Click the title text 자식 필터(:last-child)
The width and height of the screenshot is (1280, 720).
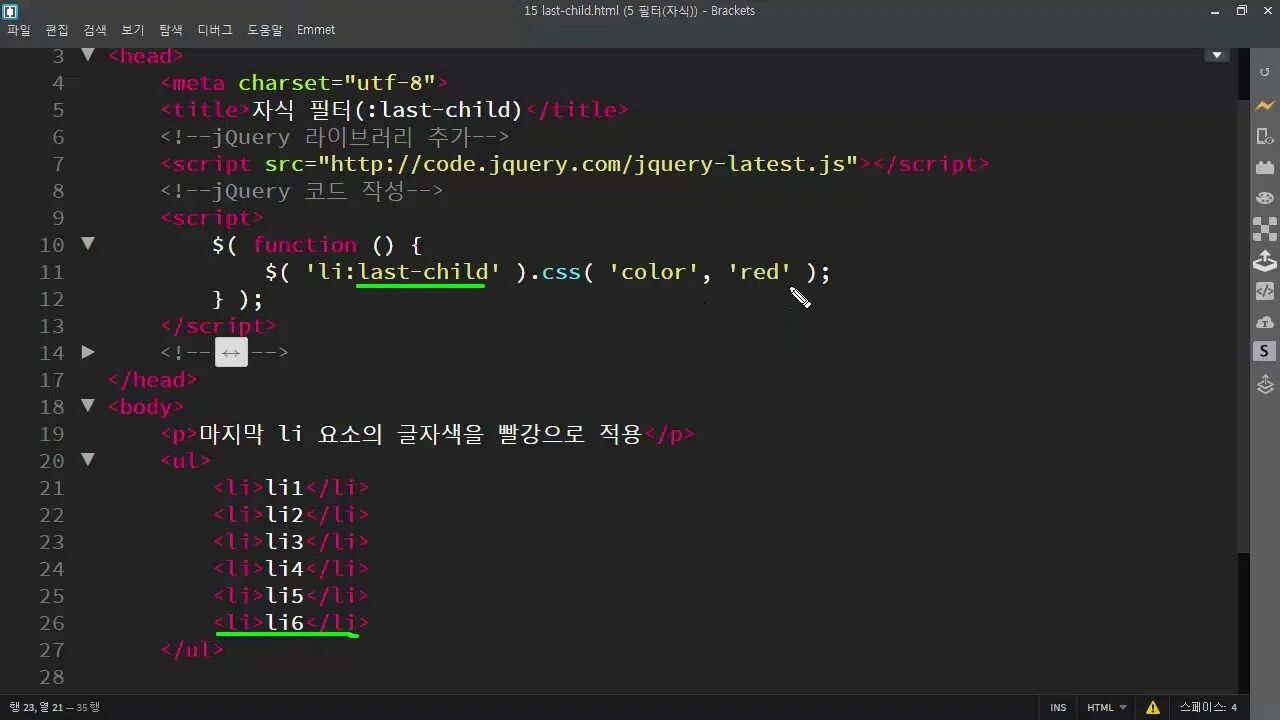click(x=387, y=110)
